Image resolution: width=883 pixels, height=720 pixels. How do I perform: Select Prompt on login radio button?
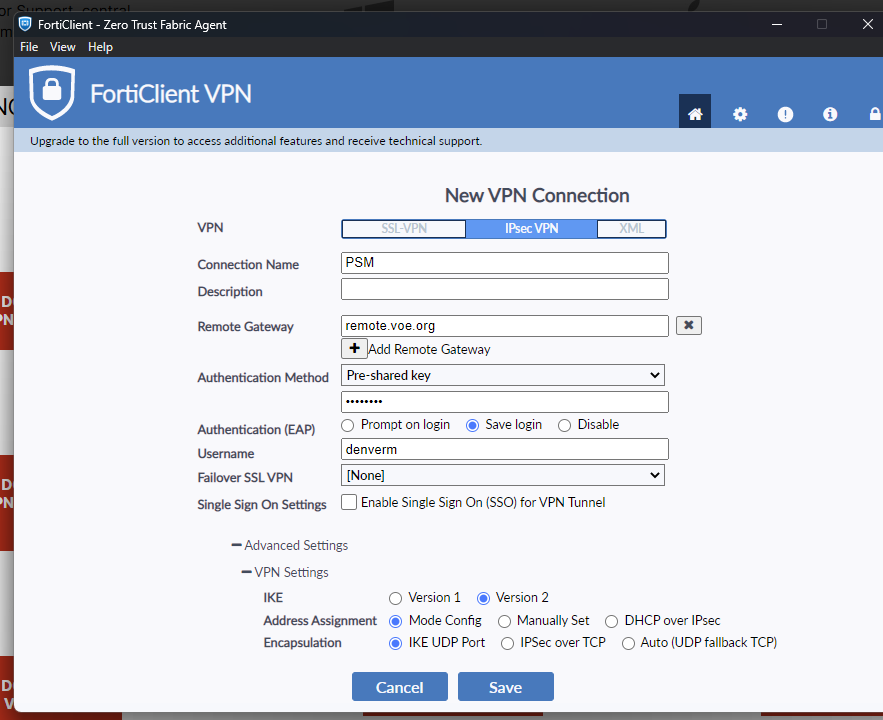[x=347, y=425]
